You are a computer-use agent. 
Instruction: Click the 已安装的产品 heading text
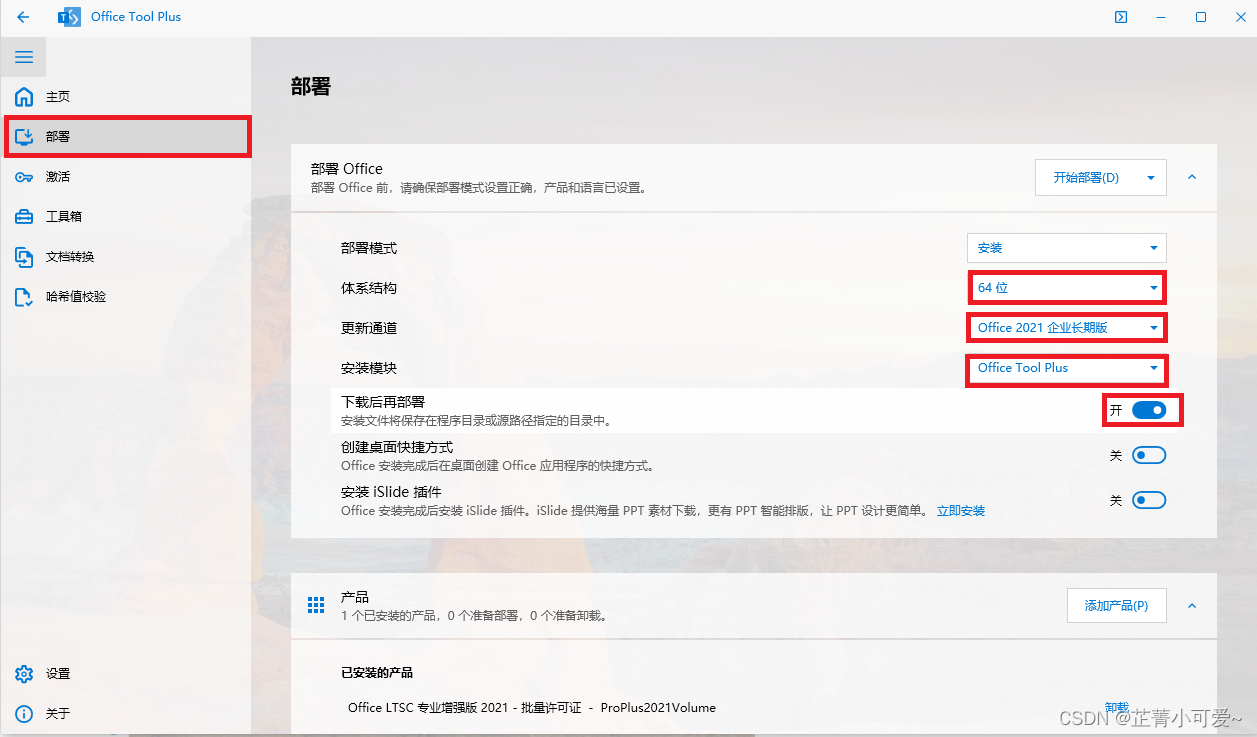click(x=377, y=672)
